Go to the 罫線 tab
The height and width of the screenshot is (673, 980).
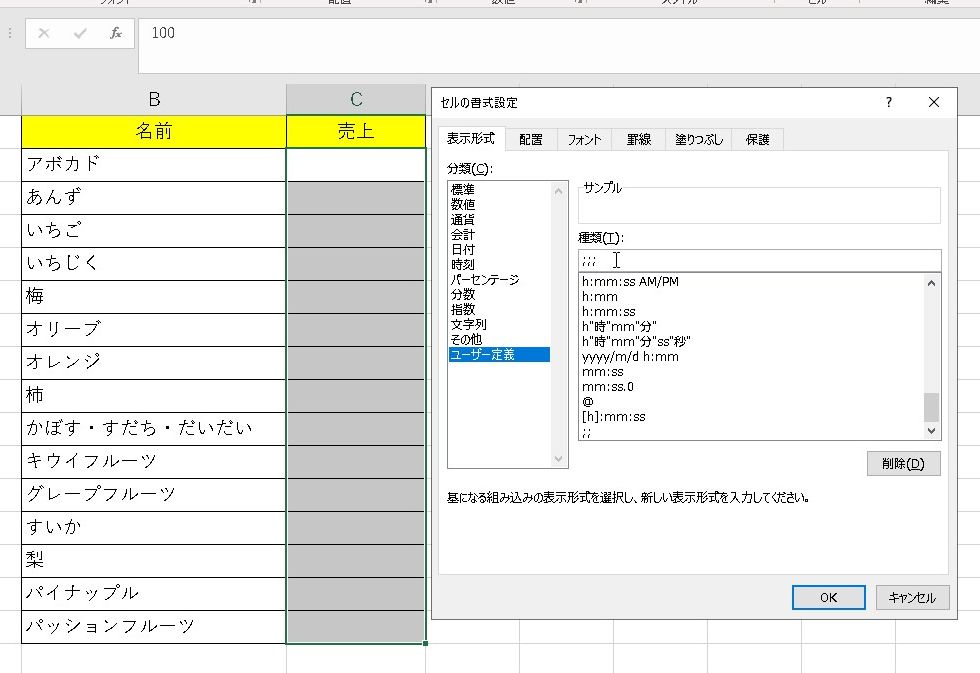coord(639,140)
